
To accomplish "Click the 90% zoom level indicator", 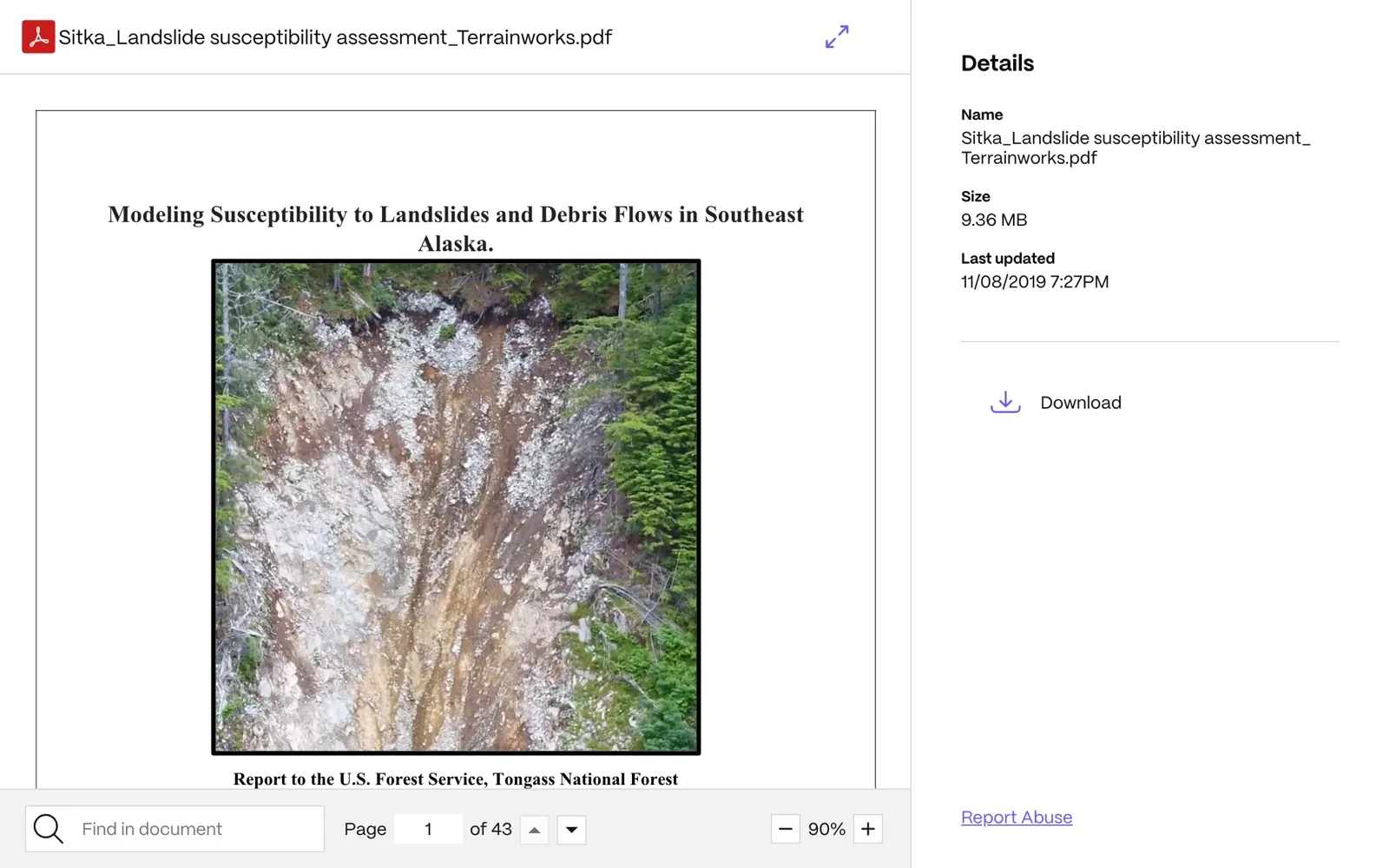I will (x=826, y=829).
